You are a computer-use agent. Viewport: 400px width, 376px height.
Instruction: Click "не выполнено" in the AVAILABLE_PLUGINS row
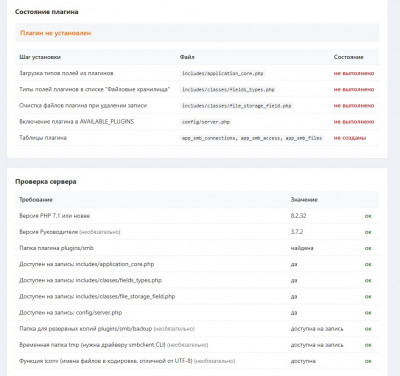(x=354, y=122)
